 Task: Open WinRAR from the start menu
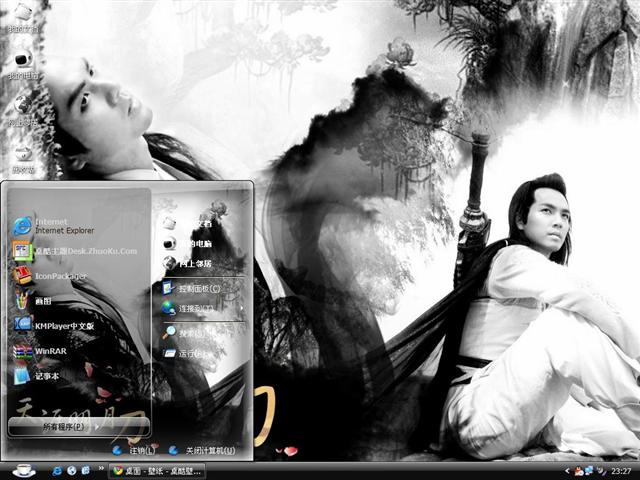50,351
